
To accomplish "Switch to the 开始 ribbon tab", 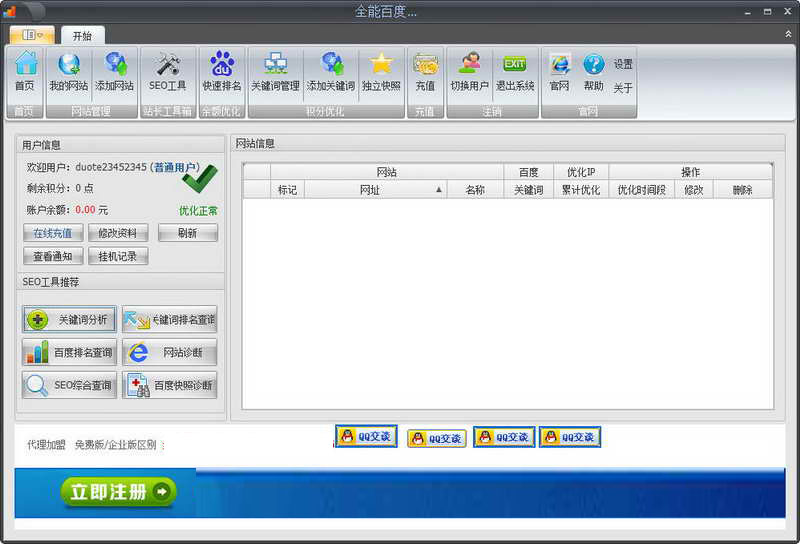I will click(82, 35).
